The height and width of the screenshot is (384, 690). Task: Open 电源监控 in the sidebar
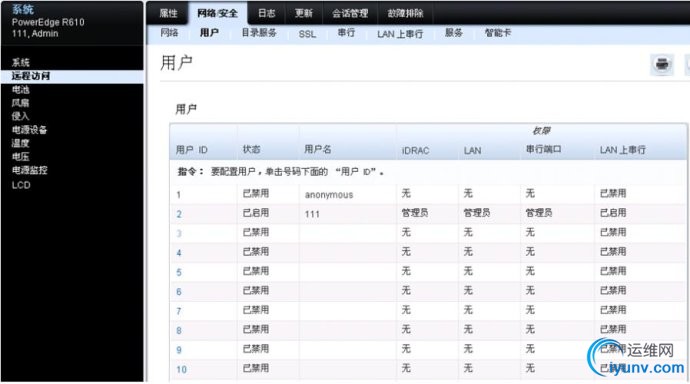[29, 170]
